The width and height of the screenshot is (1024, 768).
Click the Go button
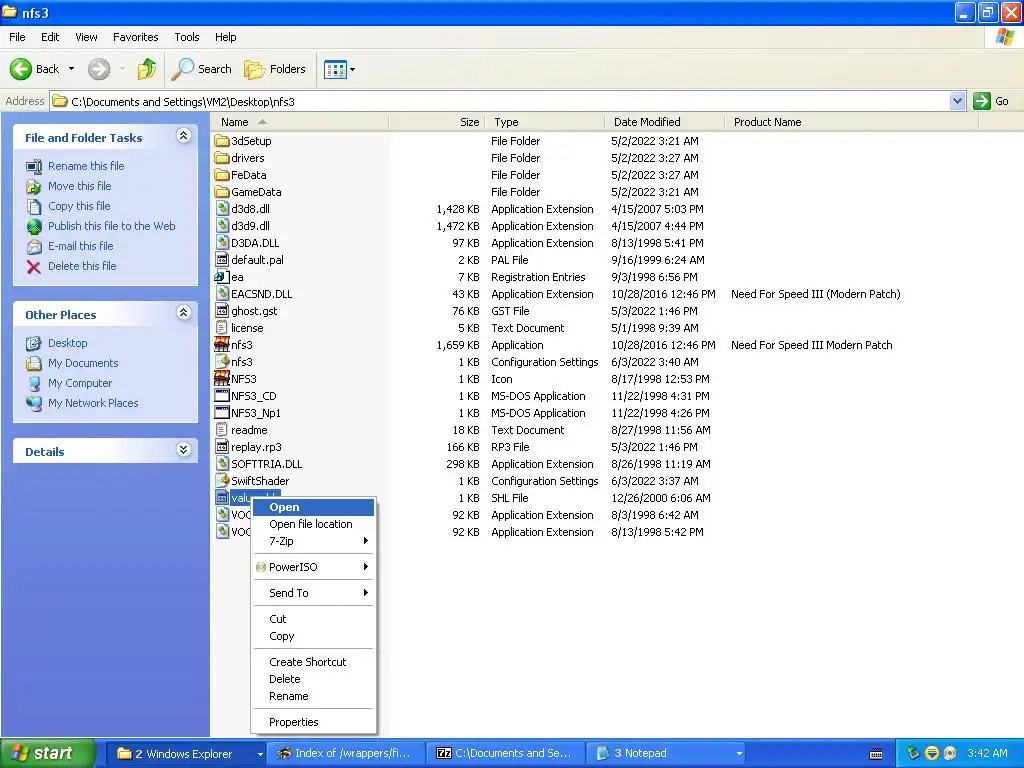[991, 101]
